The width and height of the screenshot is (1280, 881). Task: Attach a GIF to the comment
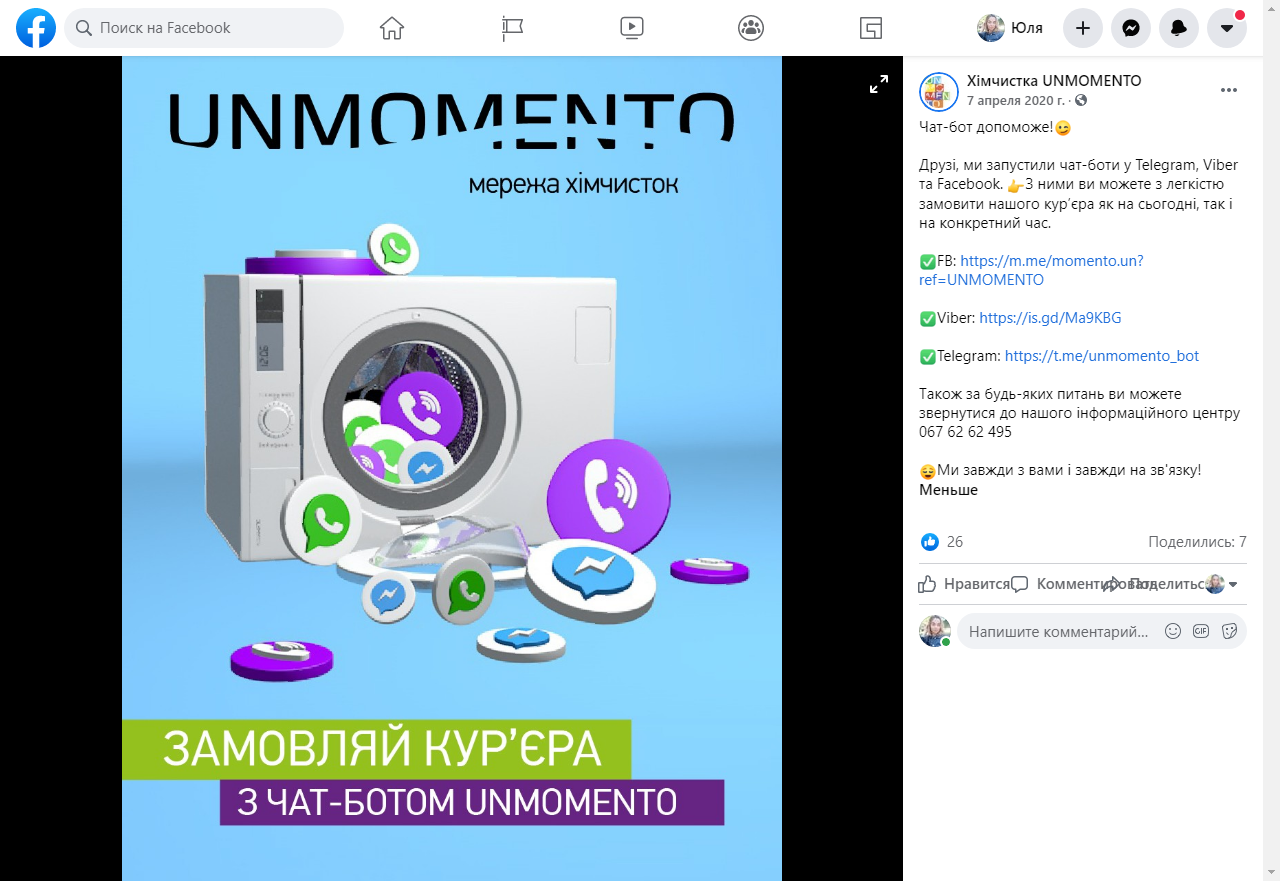[x=1201, y=632]
